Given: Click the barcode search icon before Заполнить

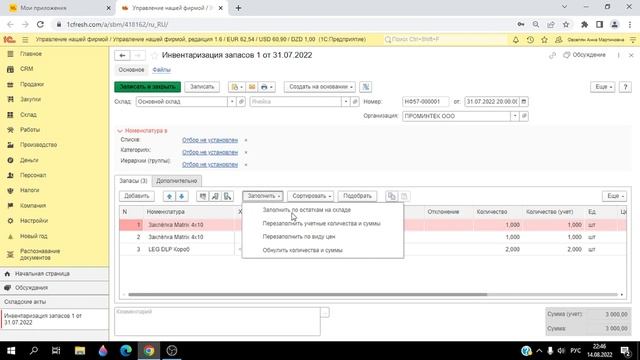Looking at the screenshot, I should [x=227, y=196].
